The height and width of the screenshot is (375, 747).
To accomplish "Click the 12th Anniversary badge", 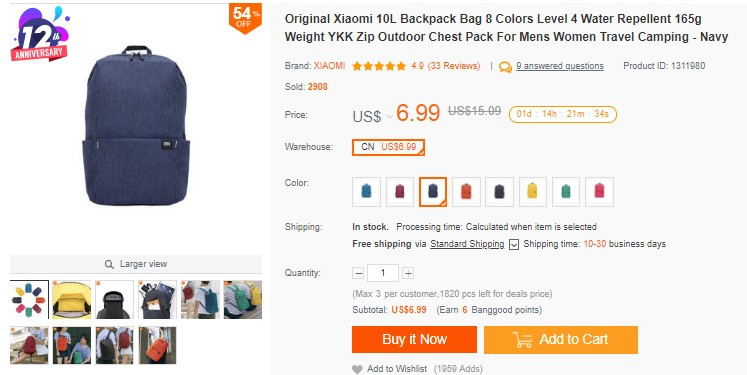I will pyautogui.click(x=40, y=34).
